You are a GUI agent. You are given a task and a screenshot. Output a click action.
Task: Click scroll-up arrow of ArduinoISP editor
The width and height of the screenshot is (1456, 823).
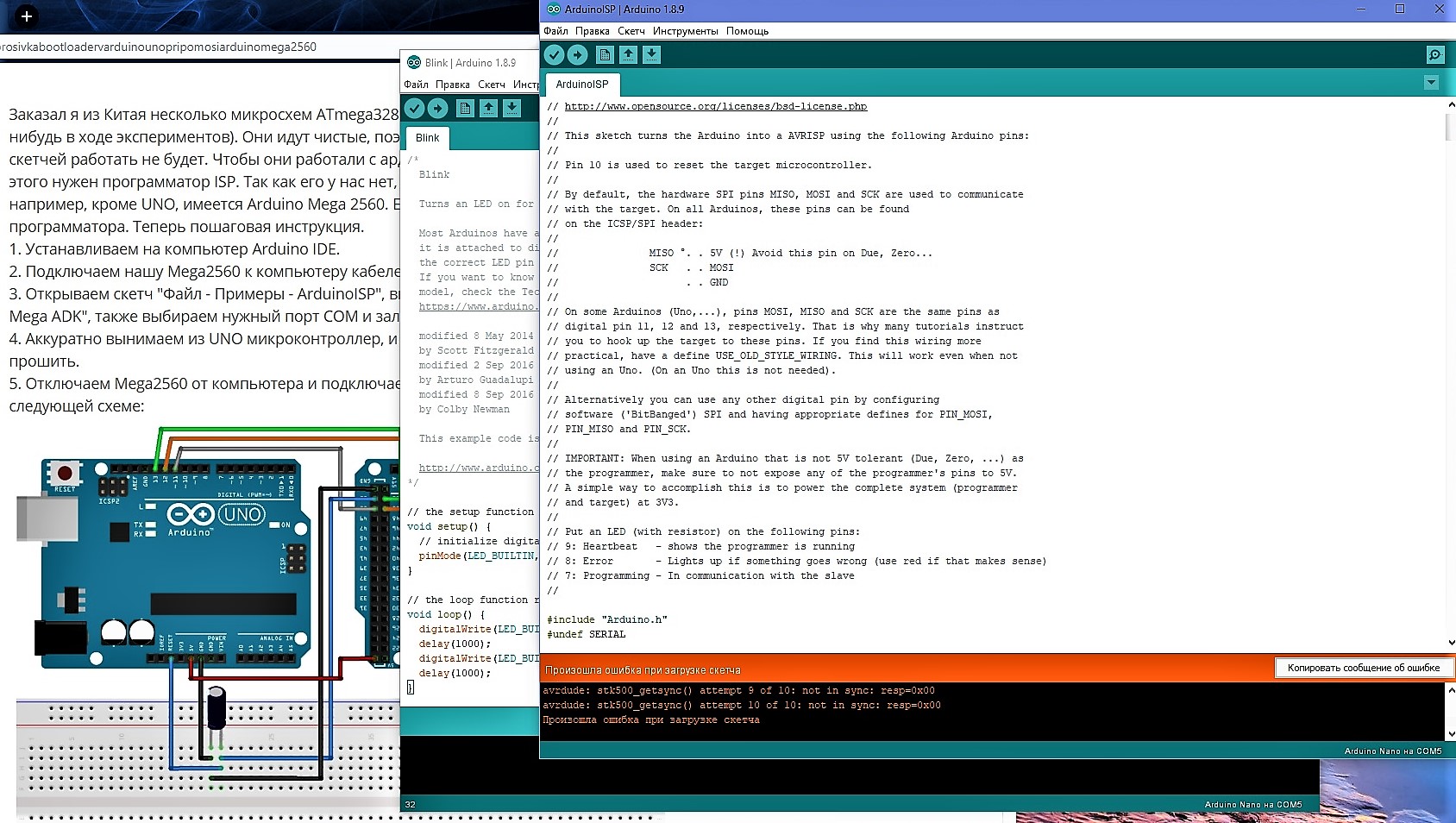1451,104
